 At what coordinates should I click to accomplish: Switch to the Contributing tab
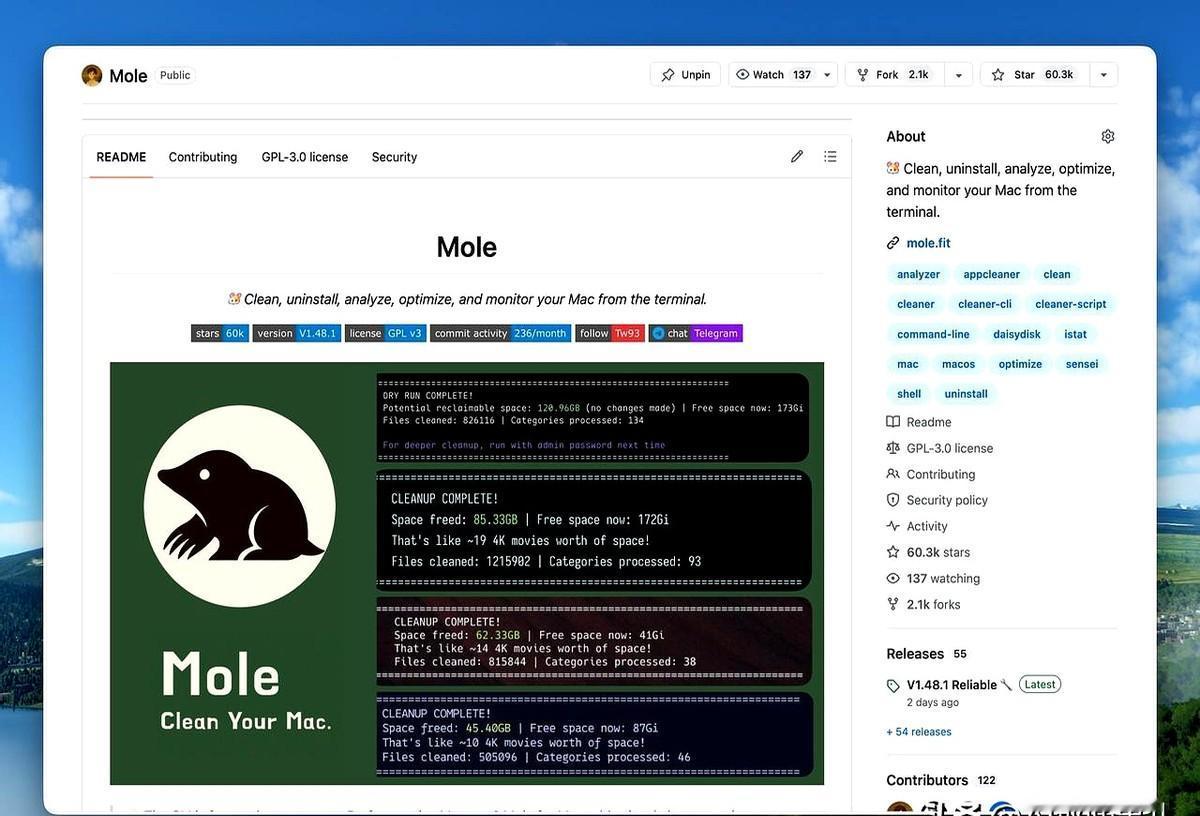203,157
